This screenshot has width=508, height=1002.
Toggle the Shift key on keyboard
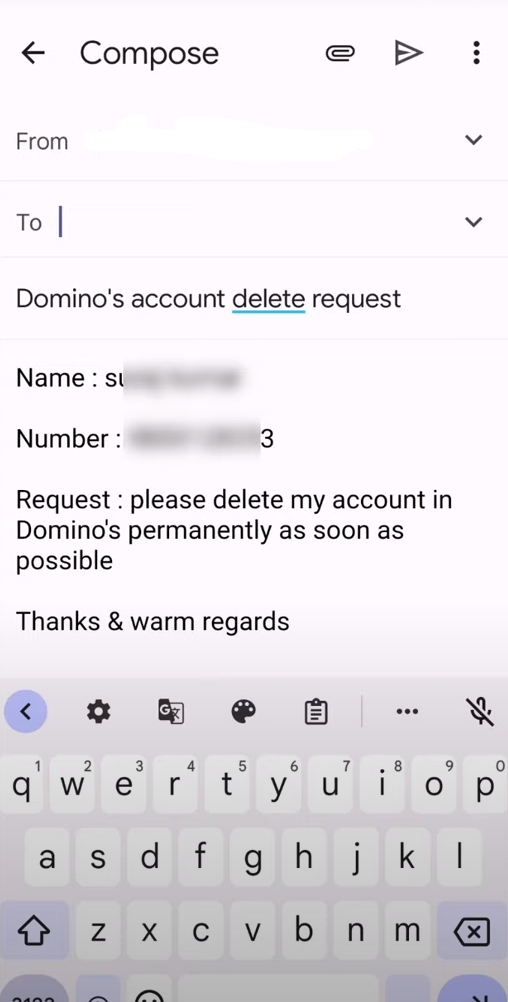[x=33, y=931]
